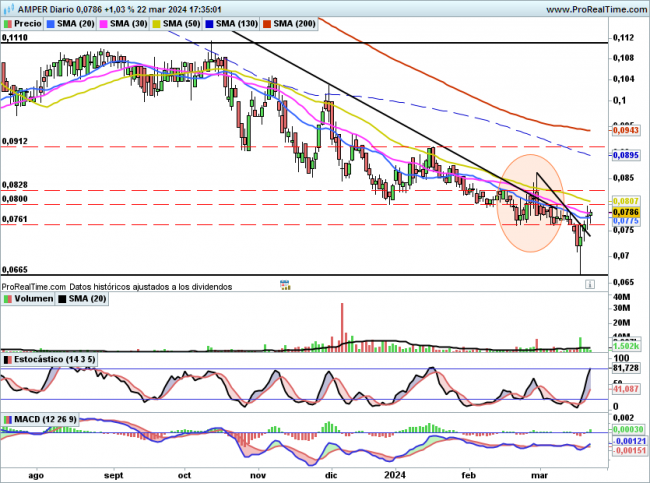Click the orange highlighted ellipse on chart

[x=528, y=202]
